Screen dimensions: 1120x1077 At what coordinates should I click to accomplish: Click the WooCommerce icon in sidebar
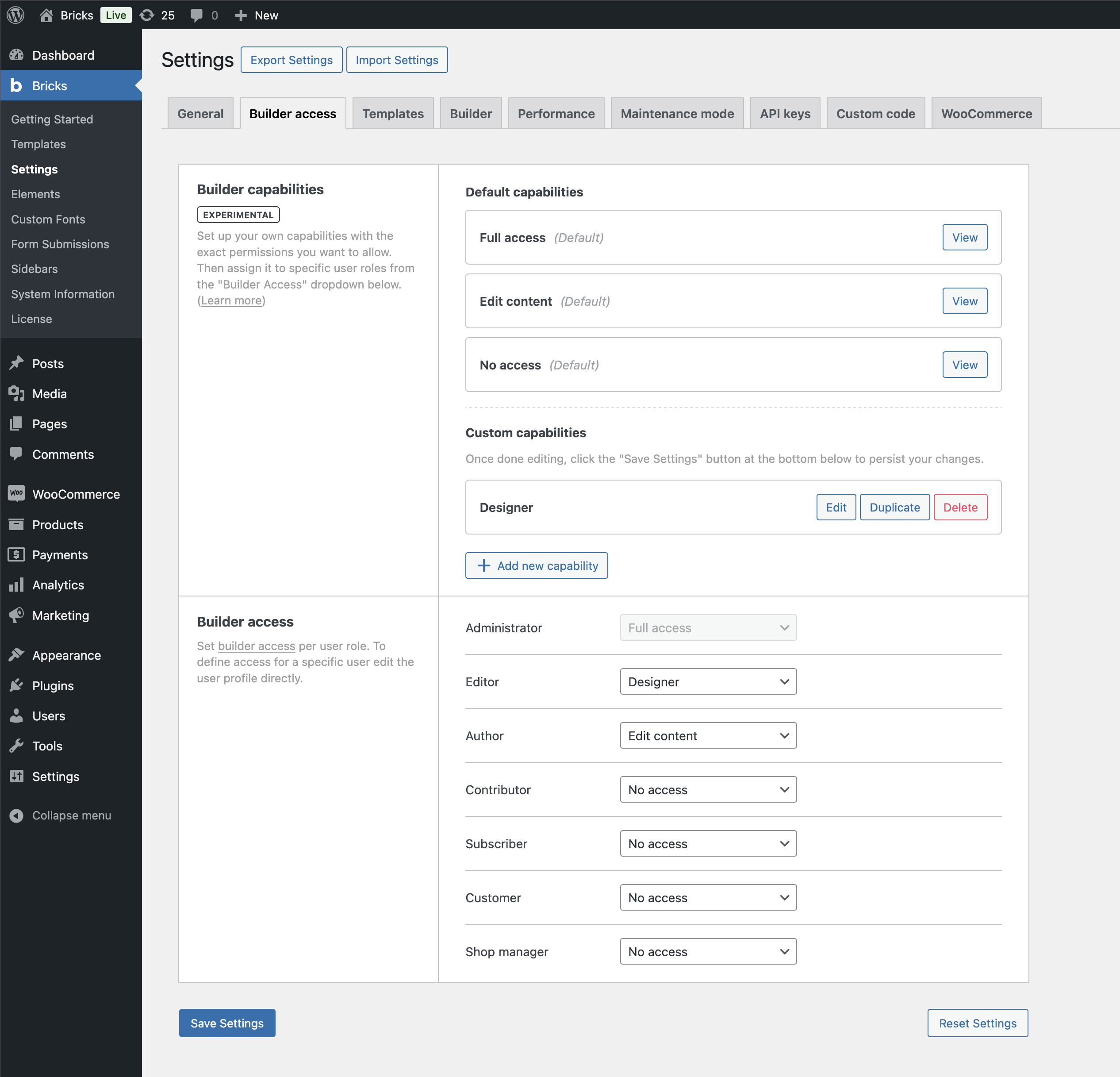click(16, 494)
